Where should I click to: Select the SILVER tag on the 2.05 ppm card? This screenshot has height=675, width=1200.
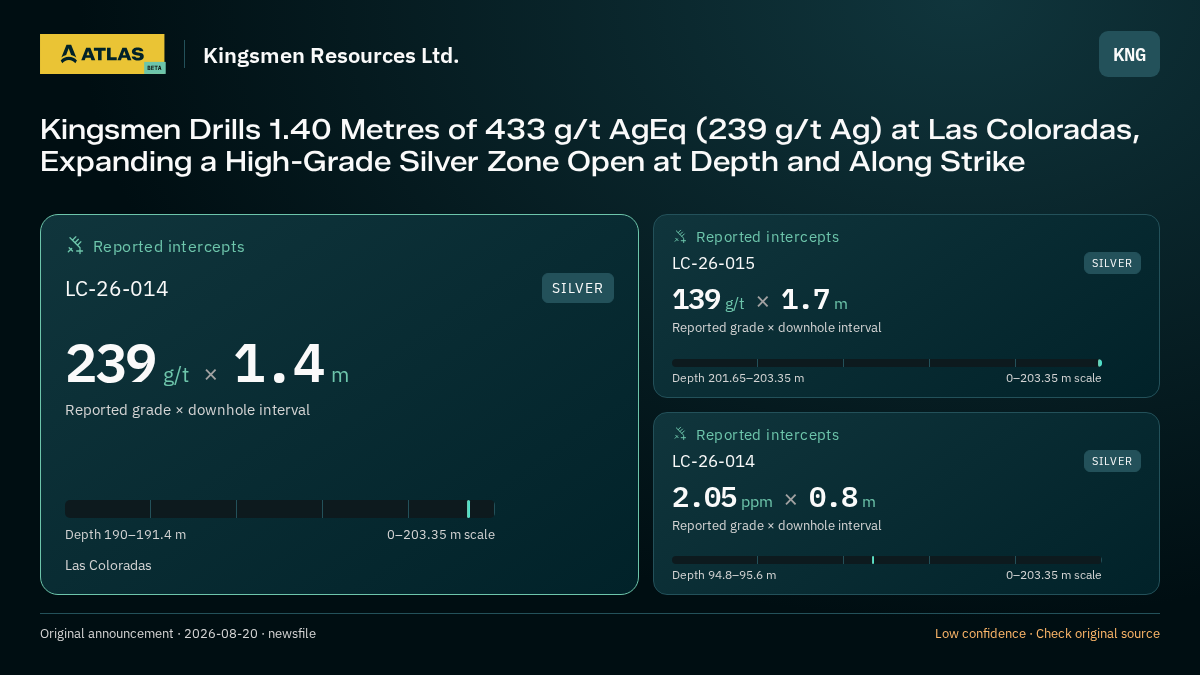point(1112,461)
